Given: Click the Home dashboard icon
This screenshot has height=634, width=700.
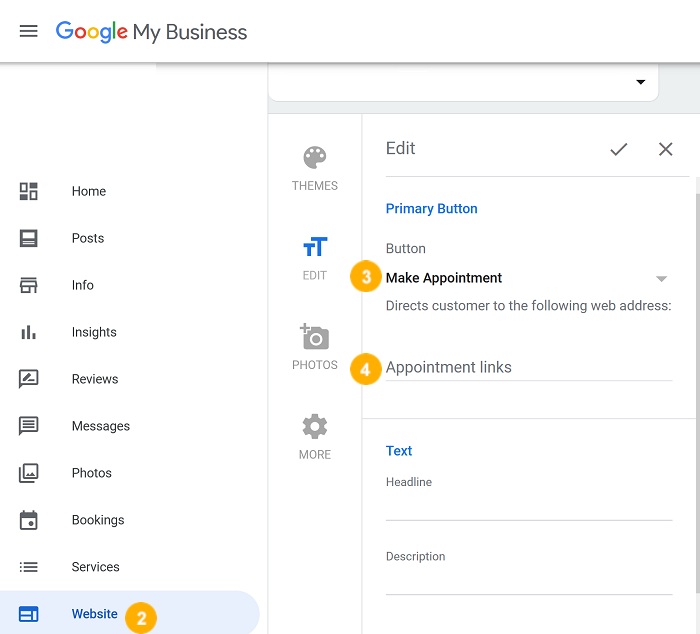Looking at the screenshot, I should point(29,191).
